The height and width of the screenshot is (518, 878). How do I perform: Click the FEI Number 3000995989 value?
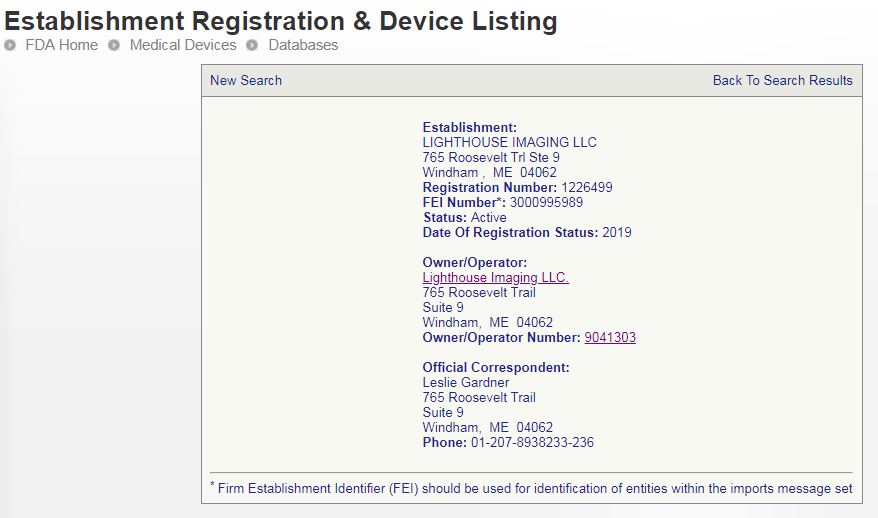(x=546, y=202)
